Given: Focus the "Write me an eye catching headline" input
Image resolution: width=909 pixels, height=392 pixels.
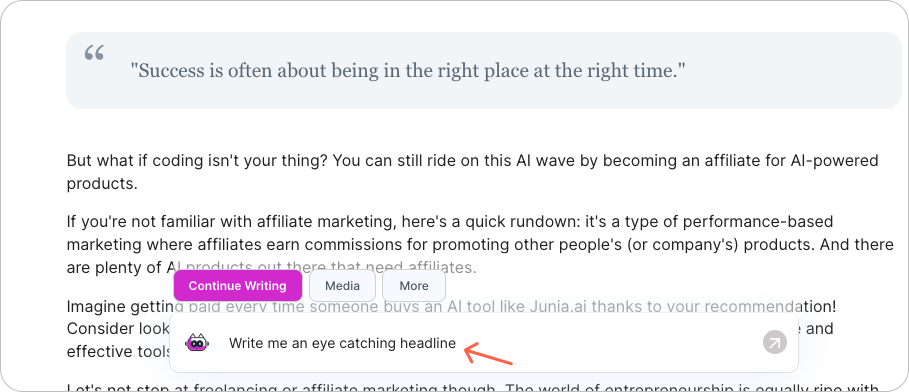Looking at the screenshot, I should 483,343.
